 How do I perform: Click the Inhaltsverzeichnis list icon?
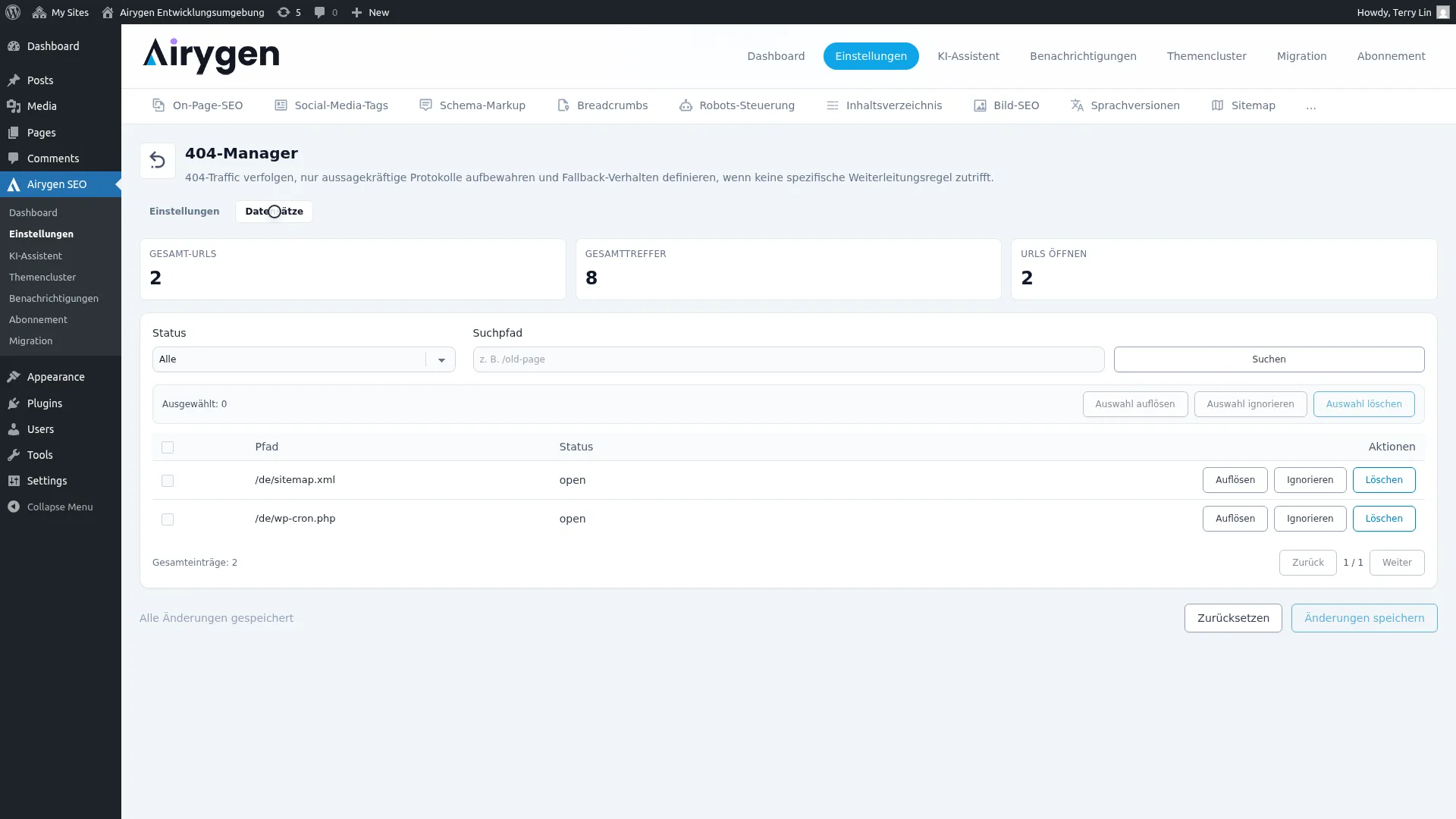(833, 105)
